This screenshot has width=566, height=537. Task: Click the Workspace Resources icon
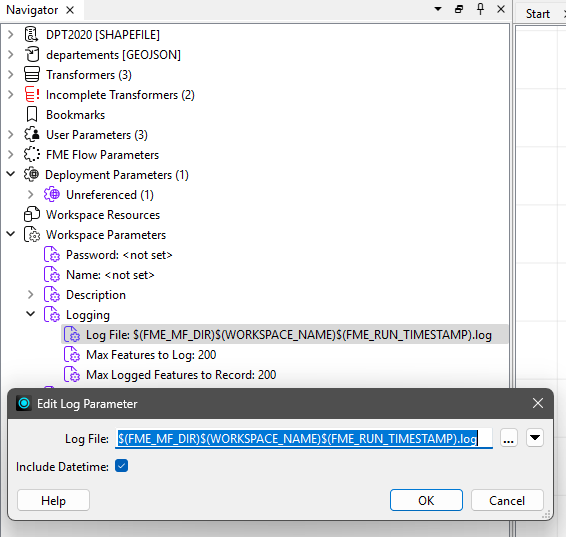tap(32, 214)
